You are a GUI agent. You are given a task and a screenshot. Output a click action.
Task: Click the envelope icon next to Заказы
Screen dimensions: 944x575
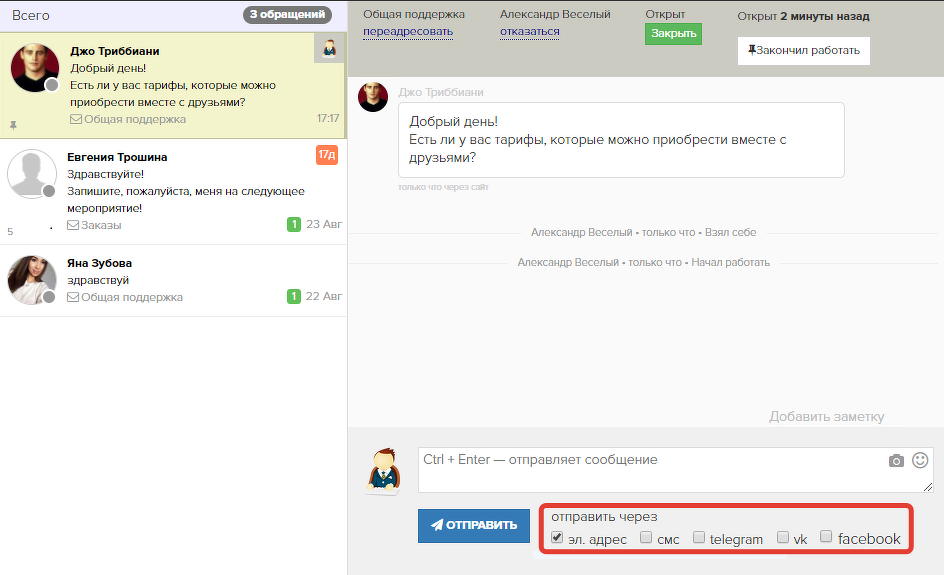[73, 225]
